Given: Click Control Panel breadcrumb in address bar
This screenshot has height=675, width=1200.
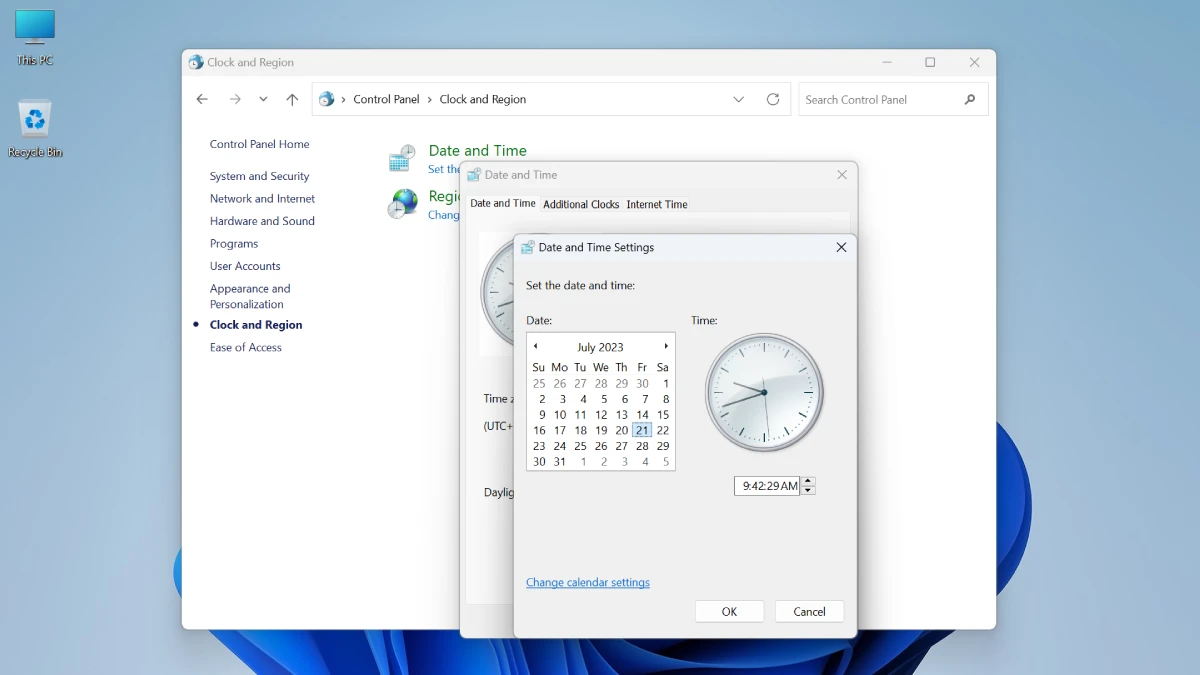Looking at the screenshot, I should 386,99.
